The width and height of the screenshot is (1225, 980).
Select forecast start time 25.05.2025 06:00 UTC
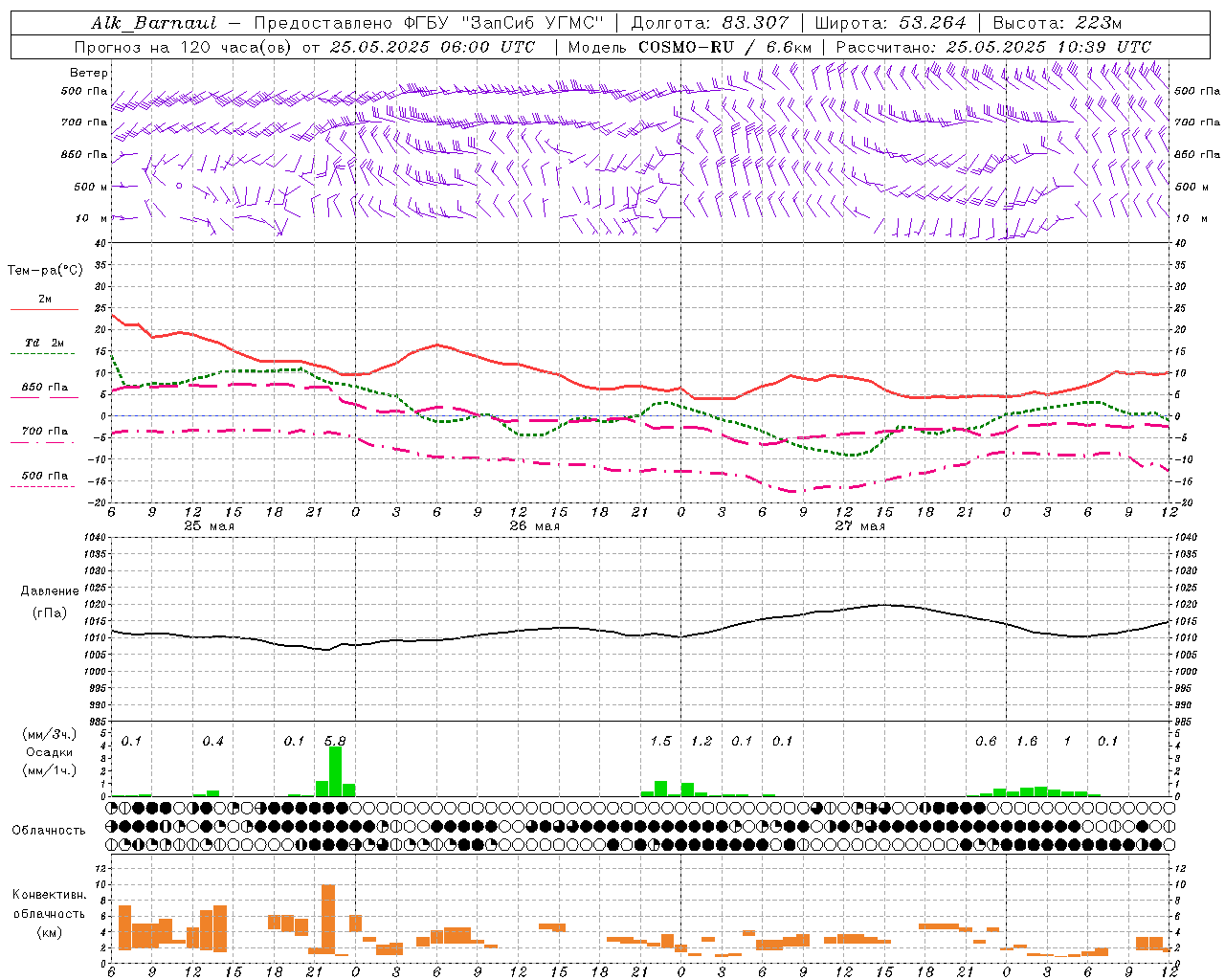point(432,47)
